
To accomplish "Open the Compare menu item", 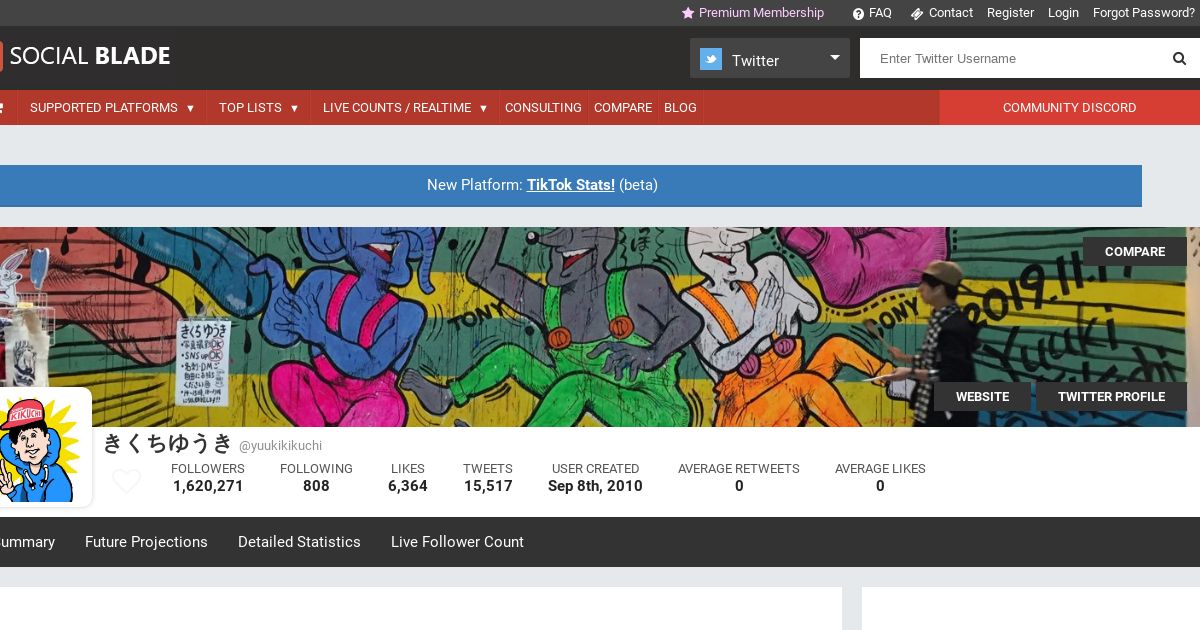I will [623, 108].
